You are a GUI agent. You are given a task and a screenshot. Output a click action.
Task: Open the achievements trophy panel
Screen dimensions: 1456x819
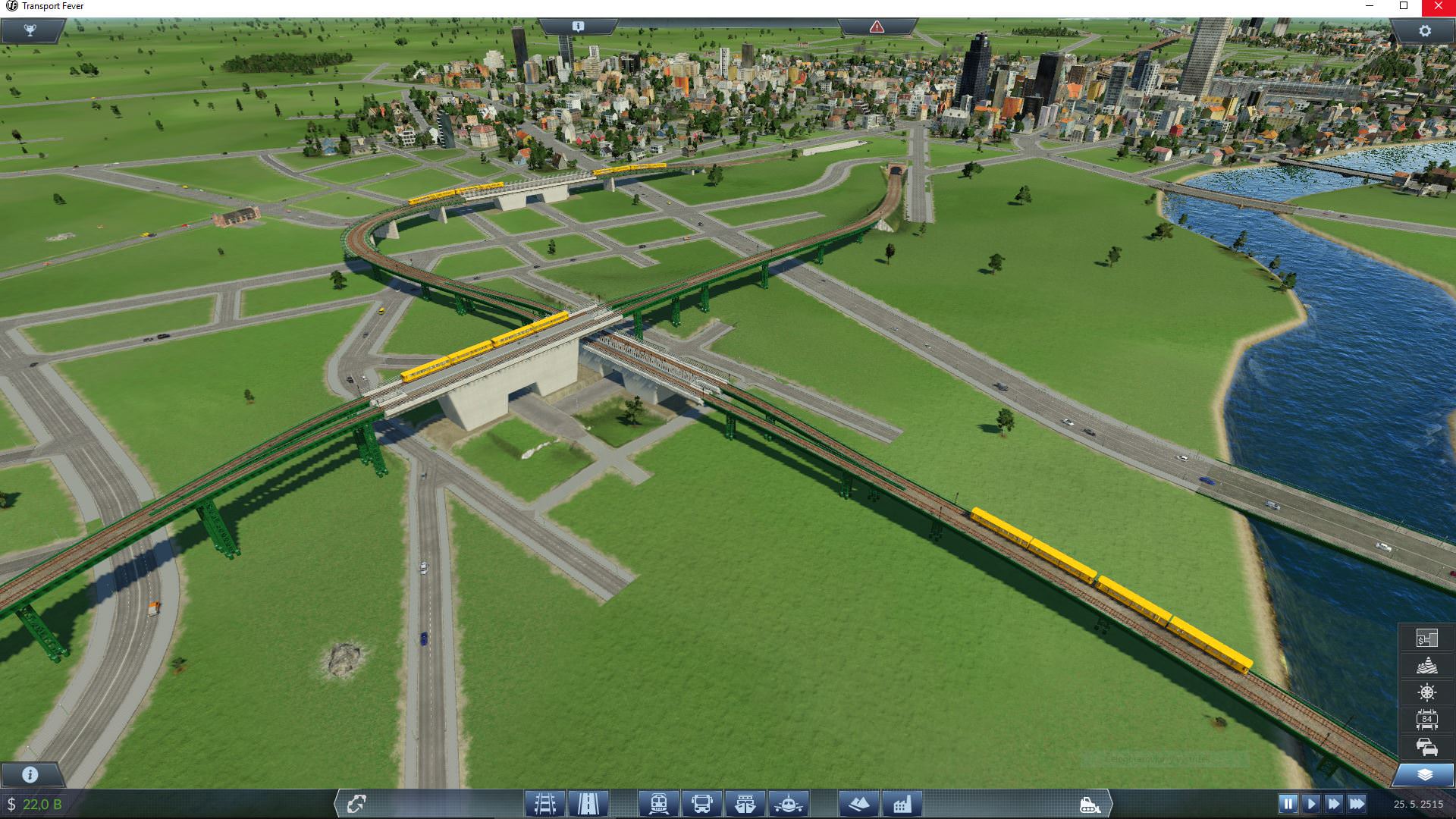click(x=30, y=31)
